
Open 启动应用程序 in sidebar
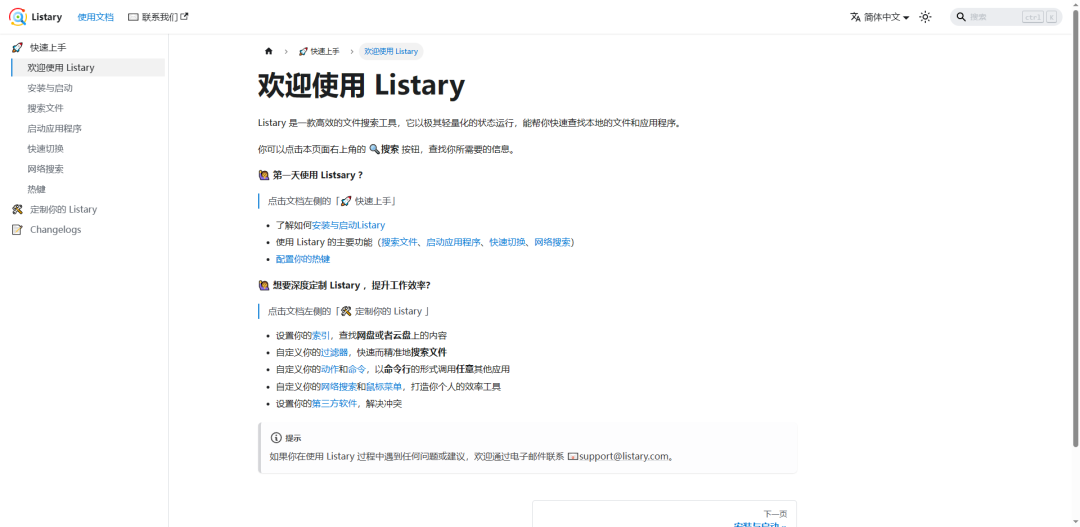[x=55, y=128]
